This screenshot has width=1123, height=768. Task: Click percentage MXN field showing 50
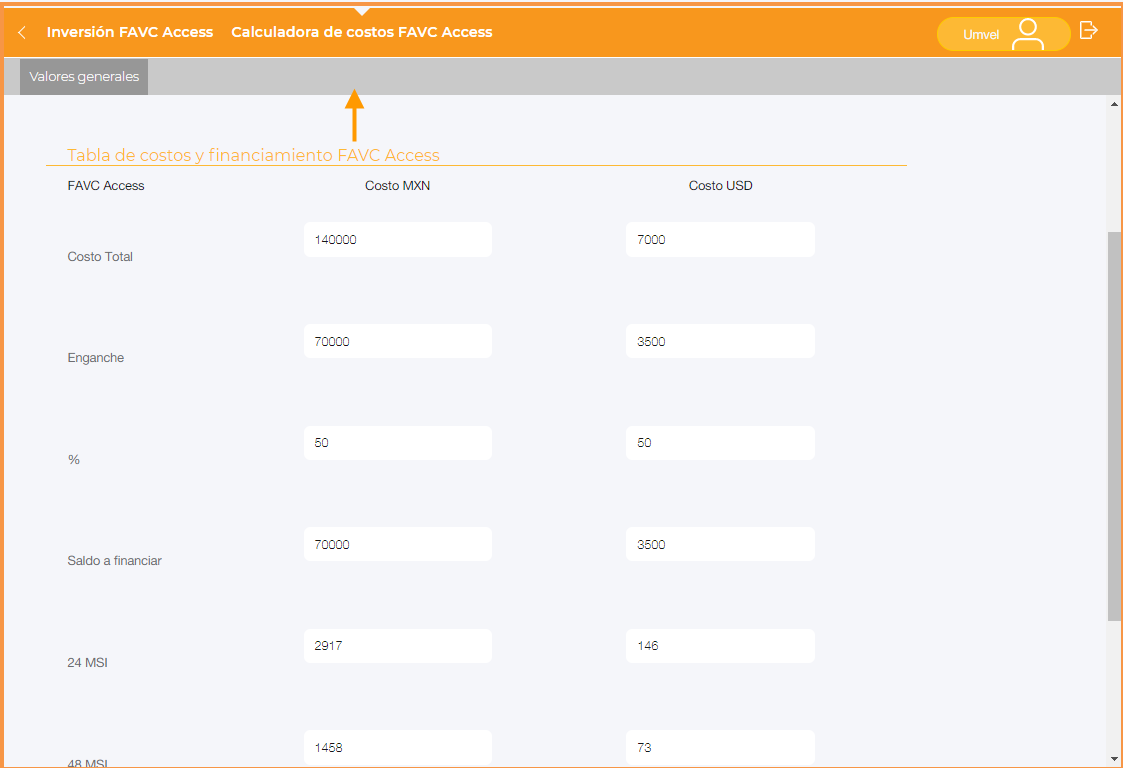click(x=397, y=443)
